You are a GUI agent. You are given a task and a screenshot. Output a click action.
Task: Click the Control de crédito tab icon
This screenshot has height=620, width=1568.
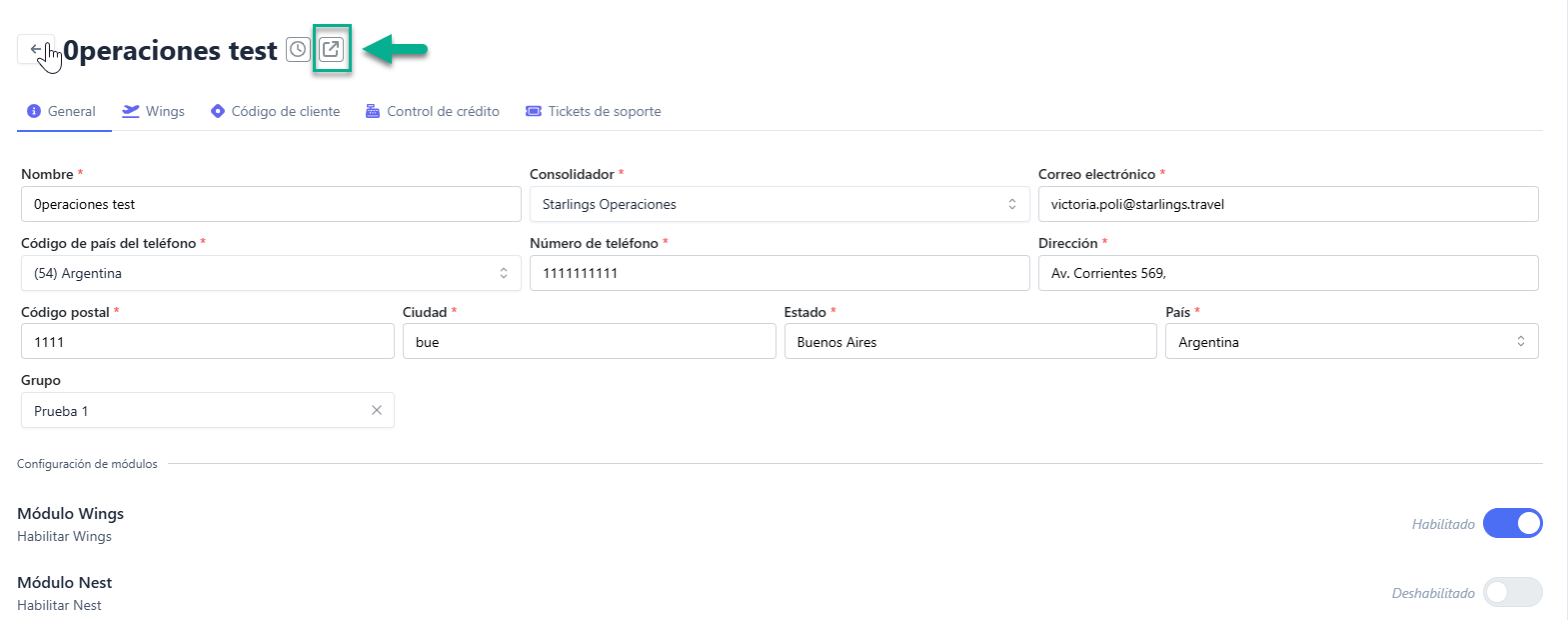coord(373,111)
